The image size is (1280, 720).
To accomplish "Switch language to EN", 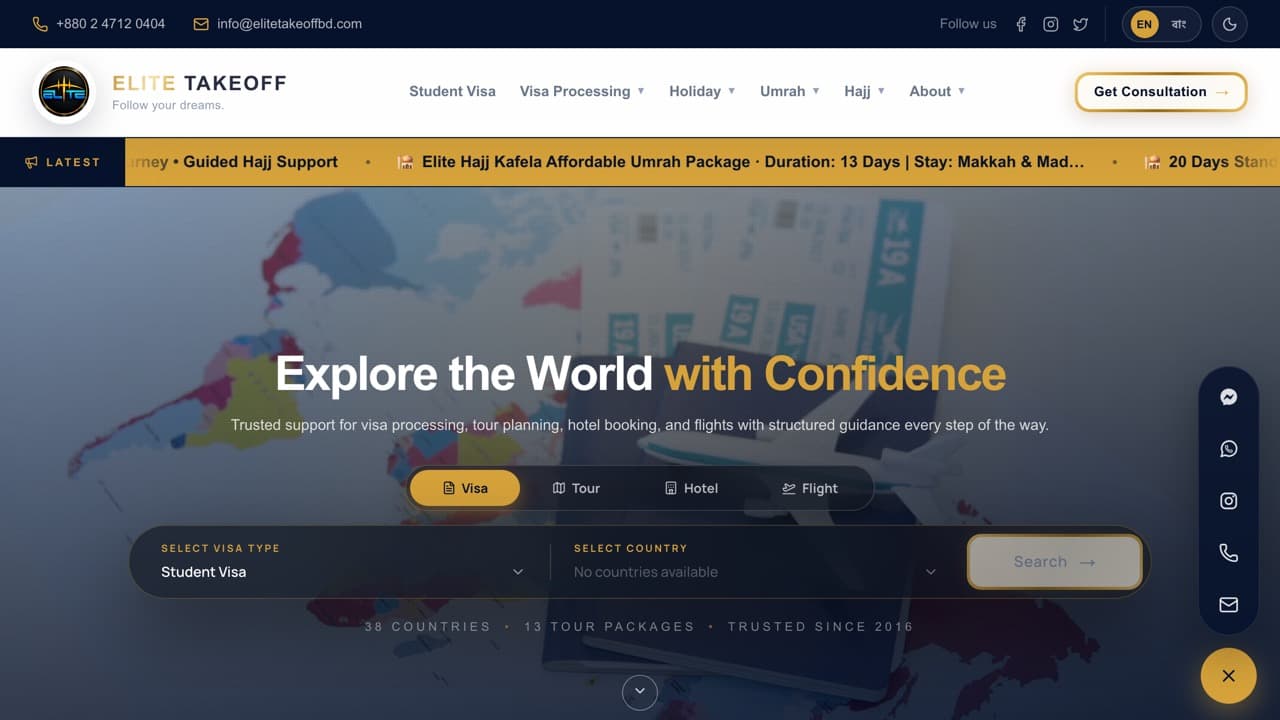I will 1144,24.
